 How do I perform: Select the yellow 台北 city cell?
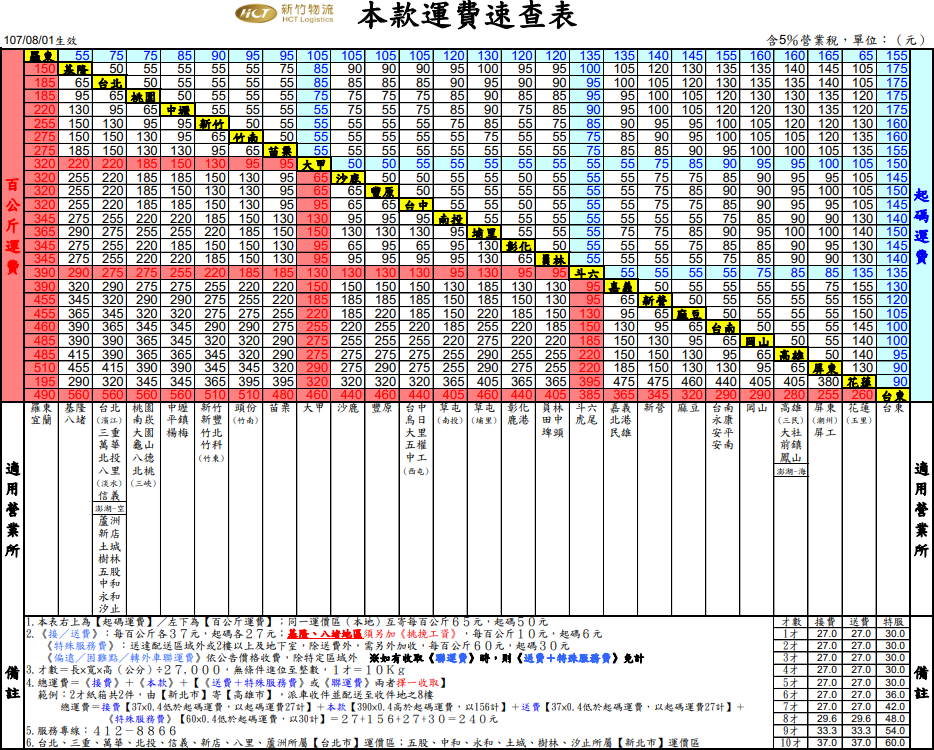point(111,83)
